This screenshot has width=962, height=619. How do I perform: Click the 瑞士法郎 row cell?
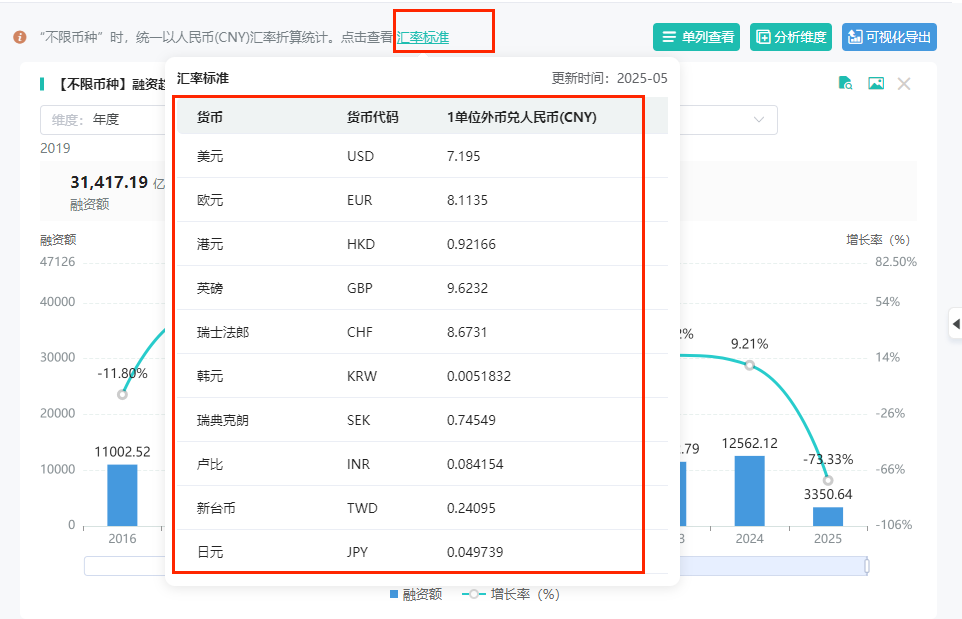223,333
